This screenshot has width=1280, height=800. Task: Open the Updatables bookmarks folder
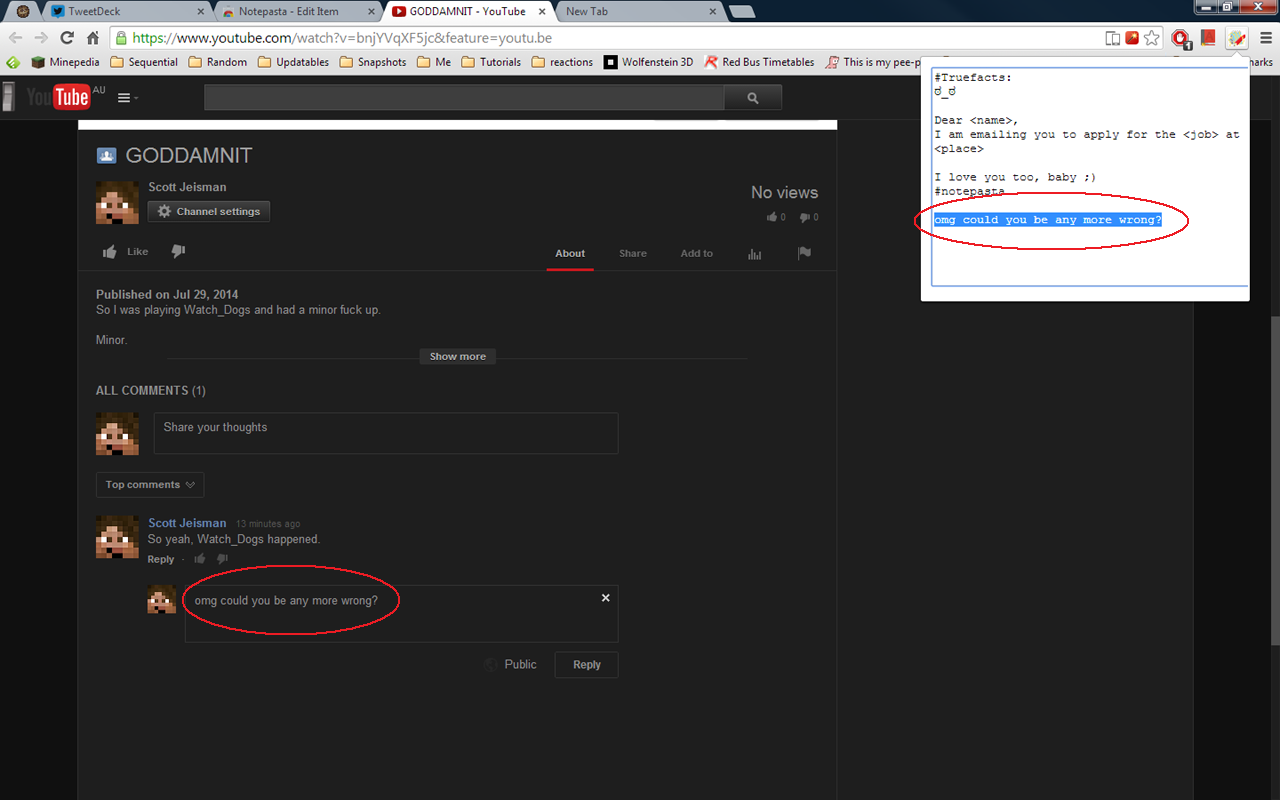293,62
